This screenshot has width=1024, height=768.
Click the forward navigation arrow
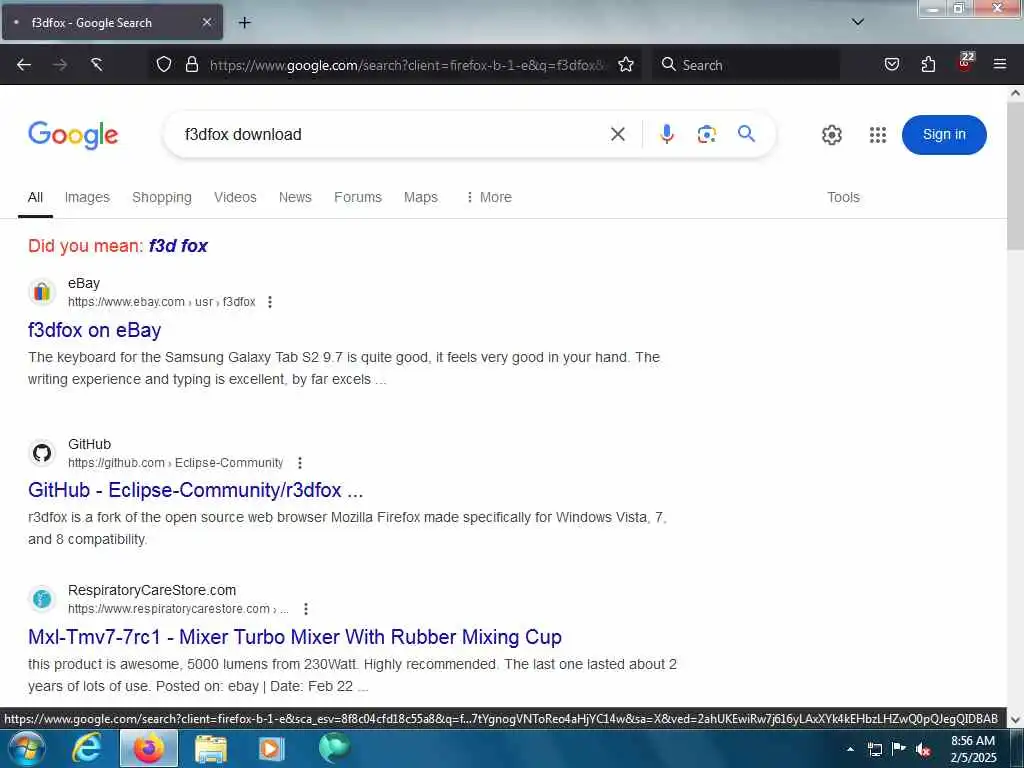click(x=60, y=65)
